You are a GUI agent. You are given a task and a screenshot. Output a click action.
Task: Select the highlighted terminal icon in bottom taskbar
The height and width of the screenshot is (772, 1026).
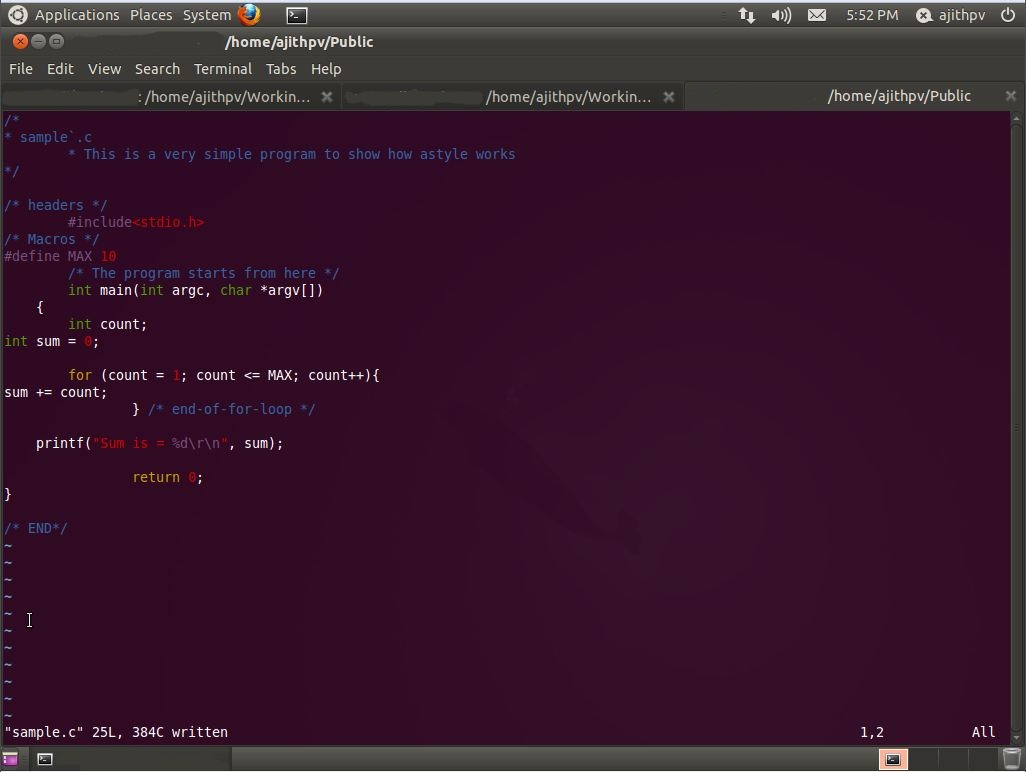click(x=892, y=760)
